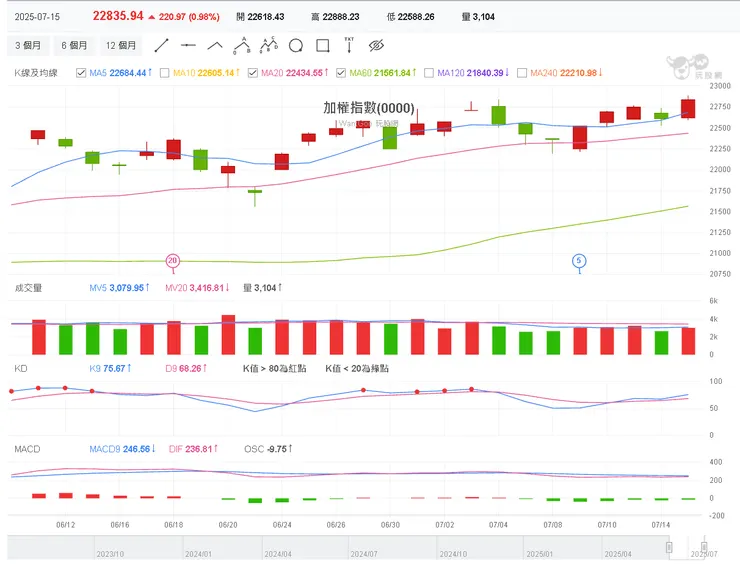Viewport: 740px width, 567px height.
Task: Click the MV5 value 3,079.95
Action: (x=126, y=288)
